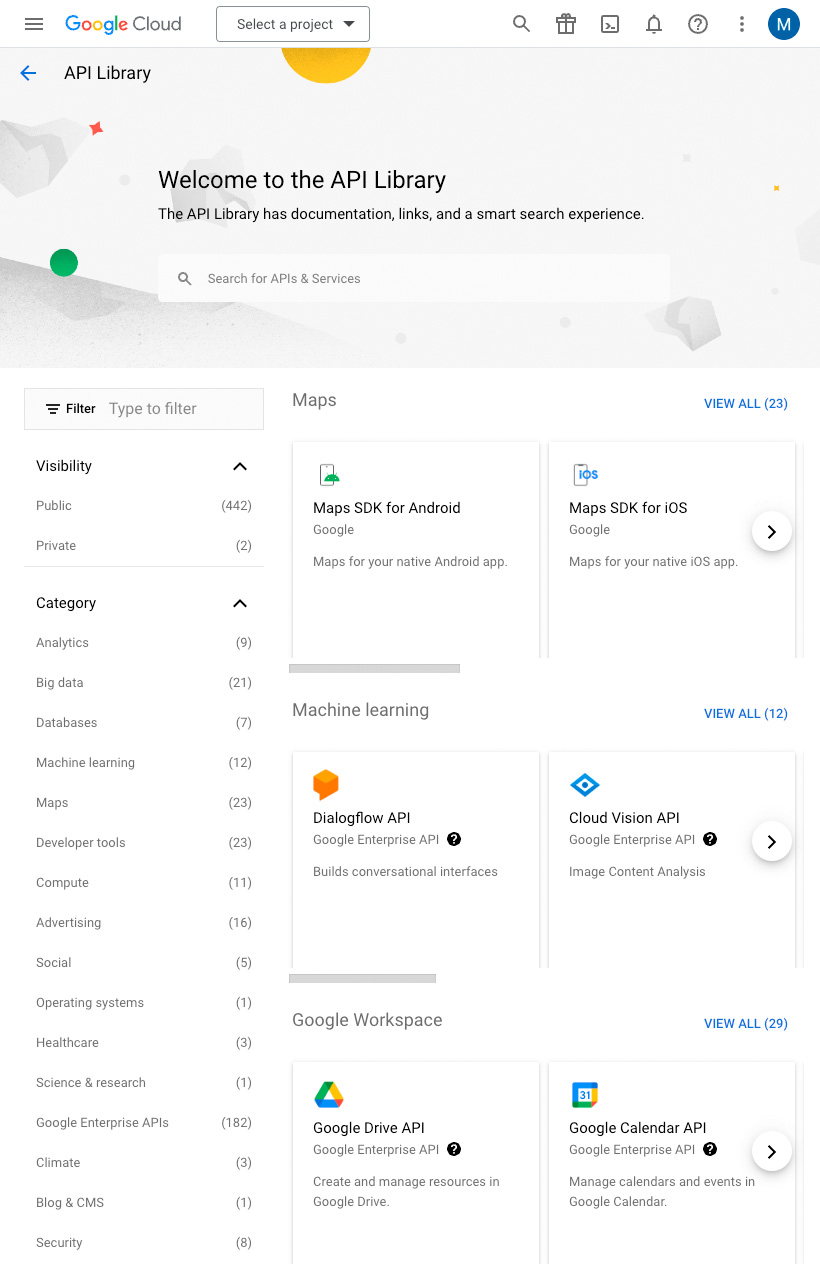Click the Maps SDK for iOS icon
The image size is (820, 1264).
pyautogui.click(x=586, y=474)
